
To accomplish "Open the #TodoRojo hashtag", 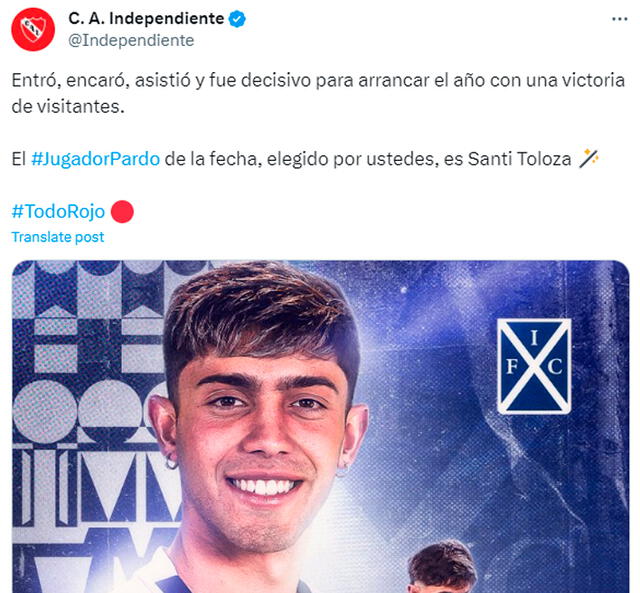I will click(x=58, y=211).
